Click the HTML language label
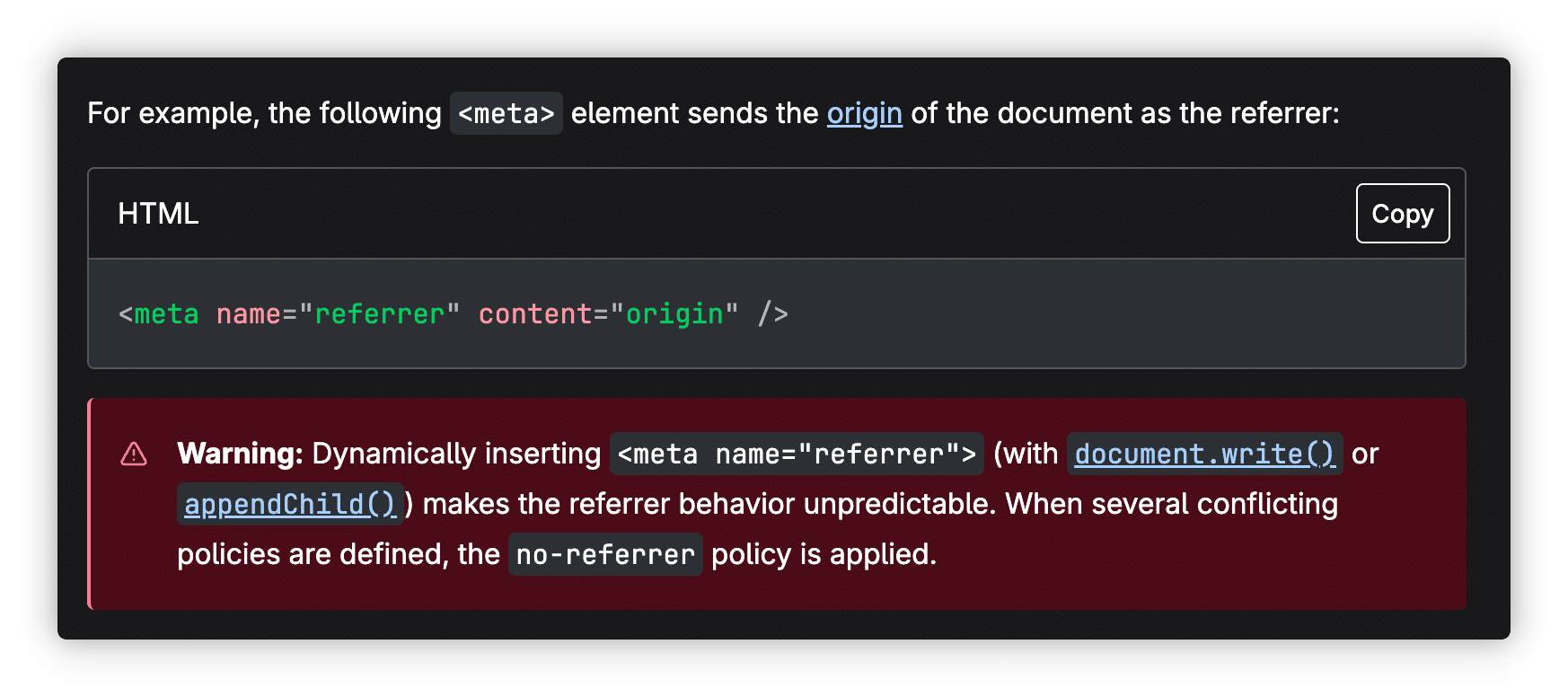Image resolution: width=1568 pixels, height=697 pixels. [158, 214]
